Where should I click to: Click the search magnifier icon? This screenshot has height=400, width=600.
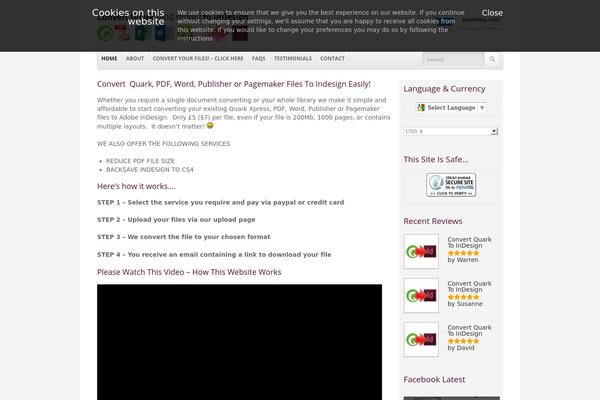click(492, 59)
